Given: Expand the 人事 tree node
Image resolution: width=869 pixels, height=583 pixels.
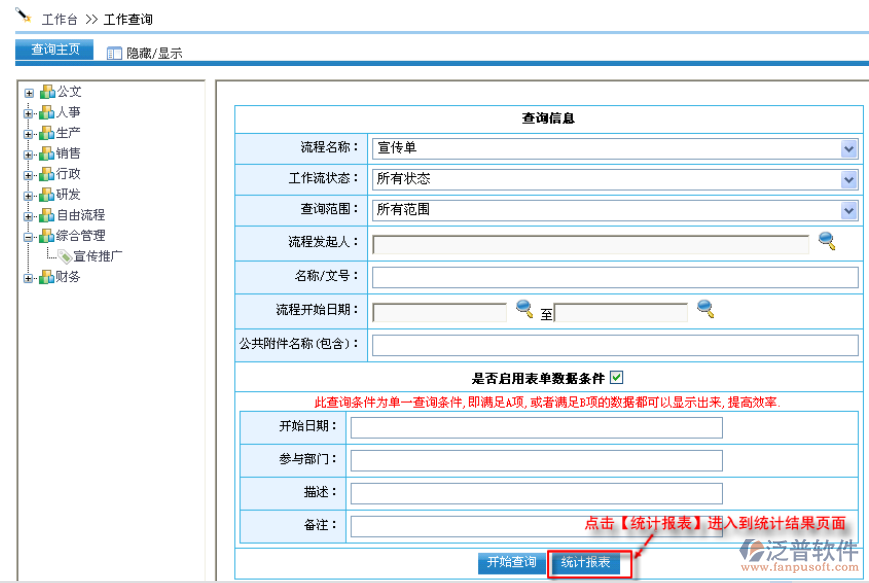Looking at the screenshot, I should pos(29,113).
